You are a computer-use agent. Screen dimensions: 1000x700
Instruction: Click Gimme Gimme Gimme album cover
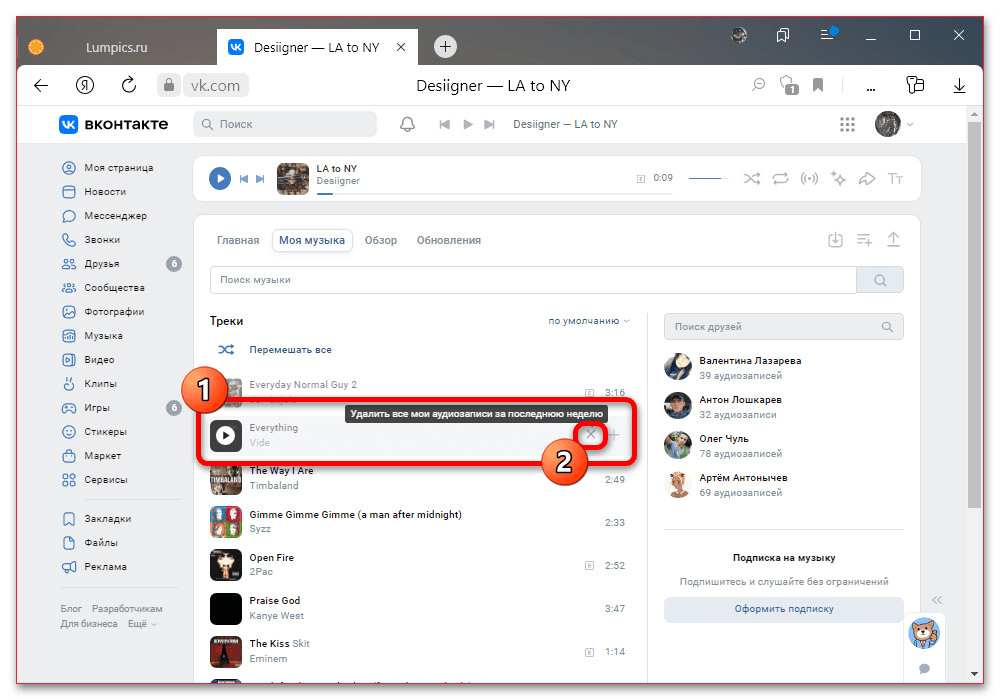point(226,522)
